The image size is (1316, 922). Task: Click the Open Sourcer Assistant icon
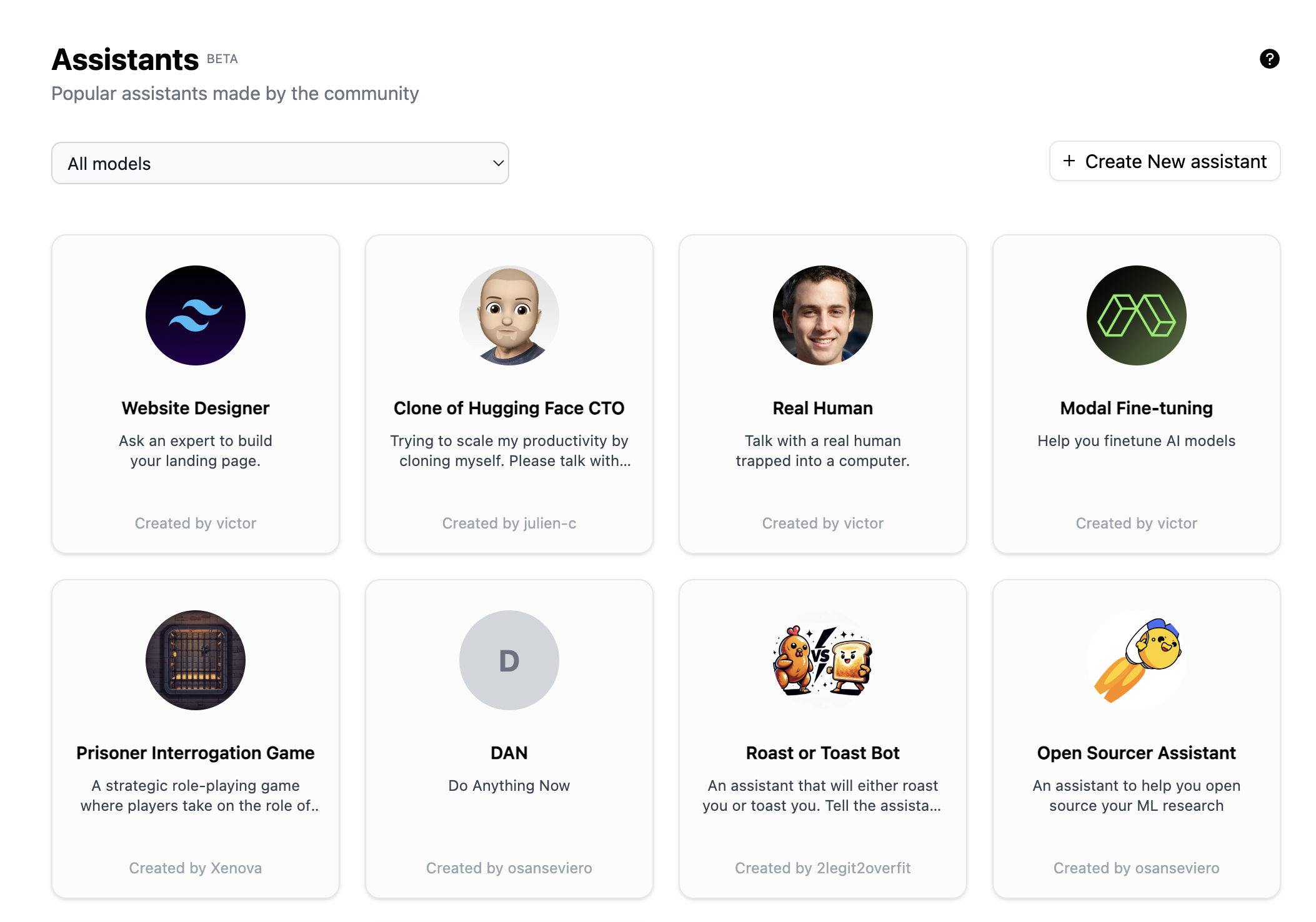(1136, 660)
